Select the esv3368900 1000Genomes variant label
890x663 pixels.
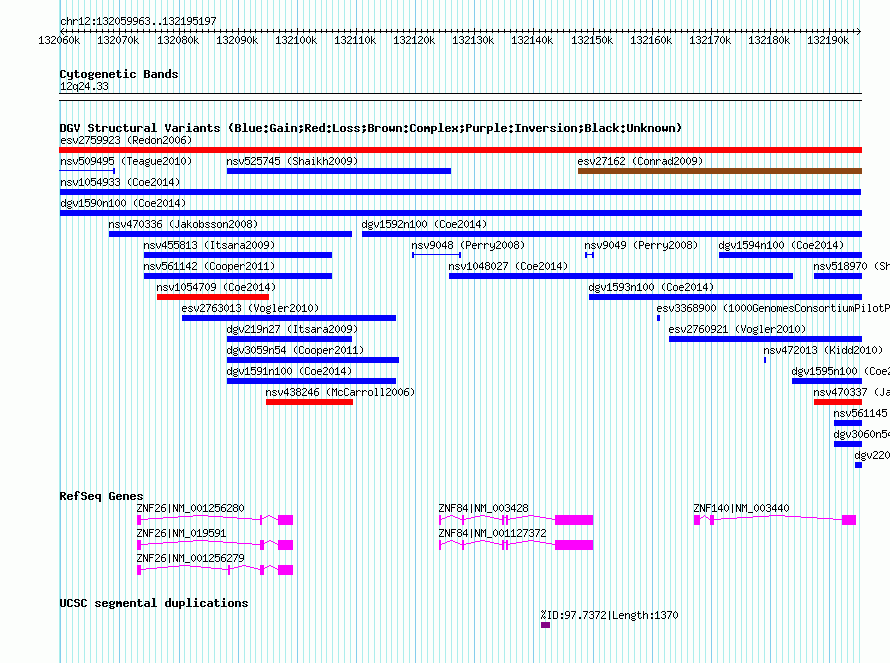coord(773,308)
